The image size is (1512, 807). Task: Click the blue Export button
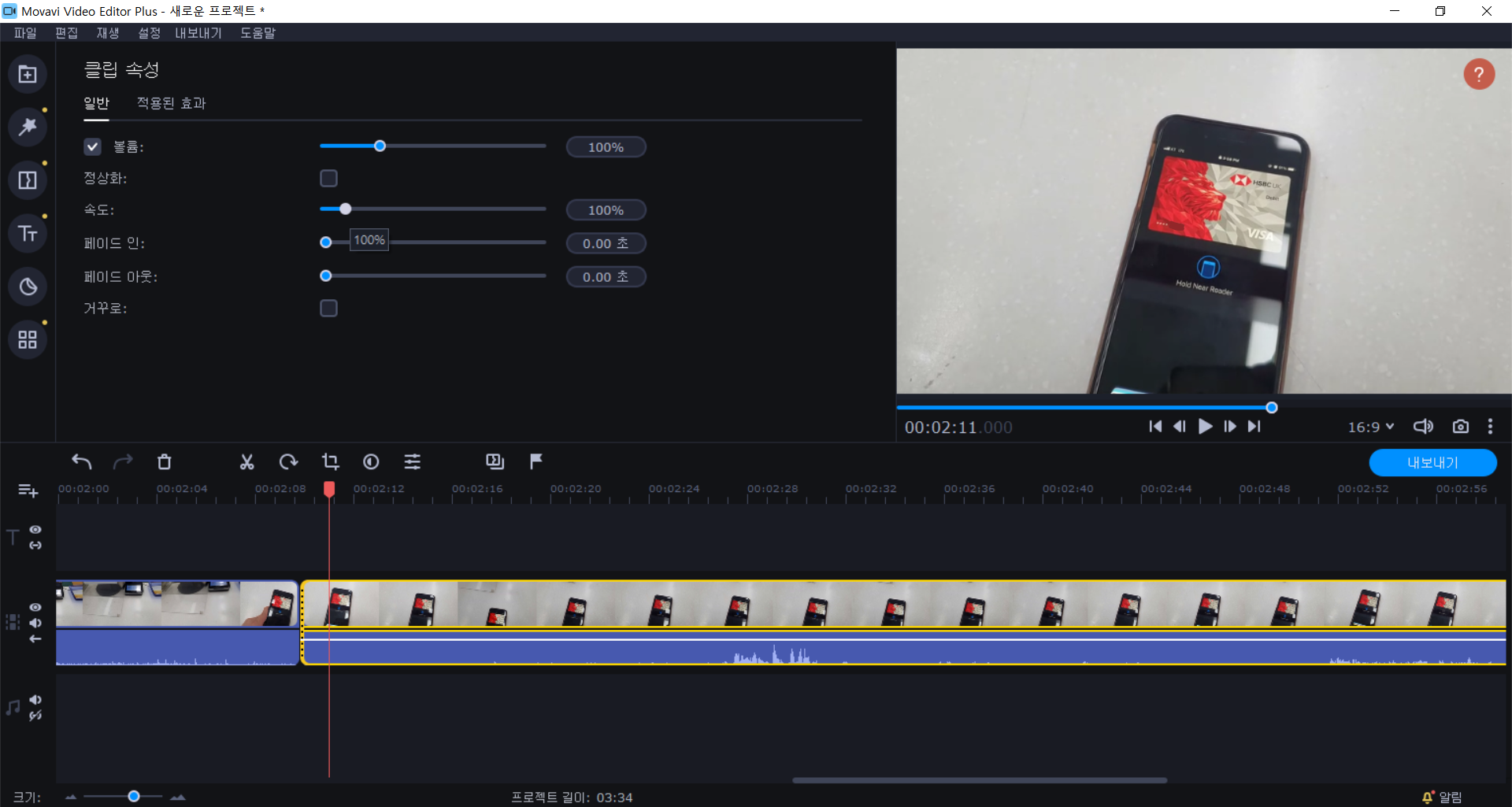[x=1432, y=462]
